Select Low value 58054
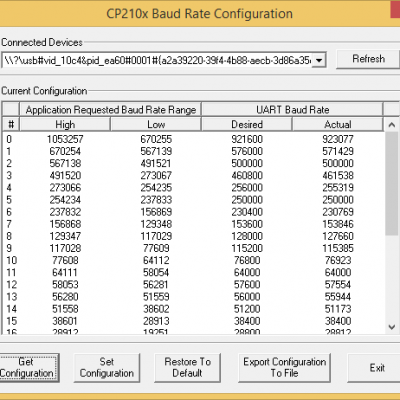 (156, 272)
